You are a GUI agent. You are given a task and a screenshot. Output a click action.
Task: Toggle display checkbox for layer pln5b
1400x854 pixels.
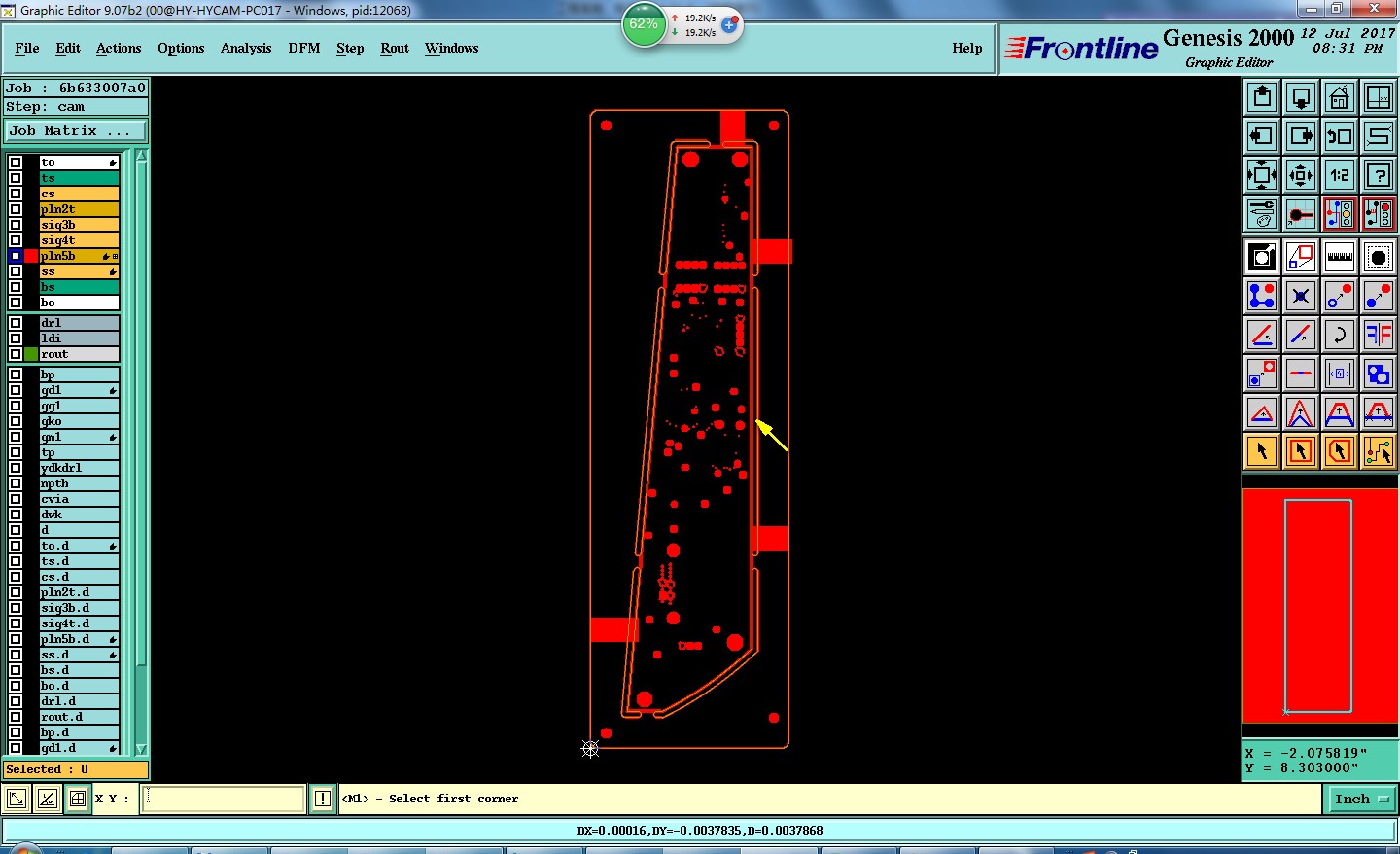[16, 256]
